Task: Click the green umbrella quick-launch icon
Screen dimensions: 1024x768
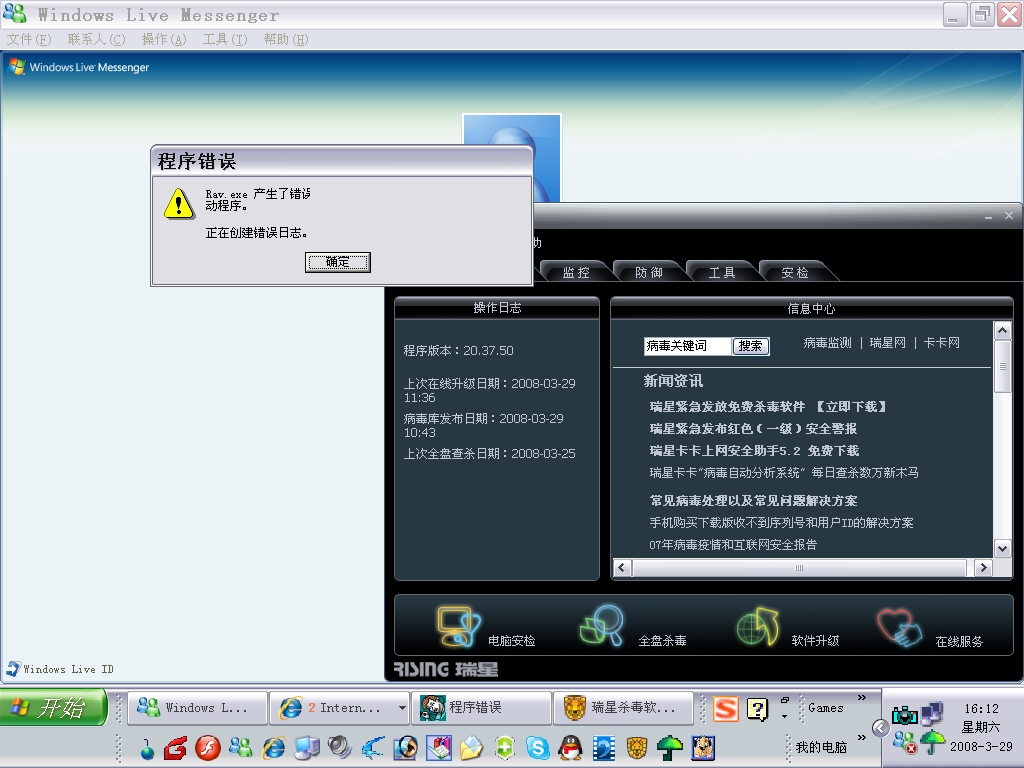Action: [669, 748]
